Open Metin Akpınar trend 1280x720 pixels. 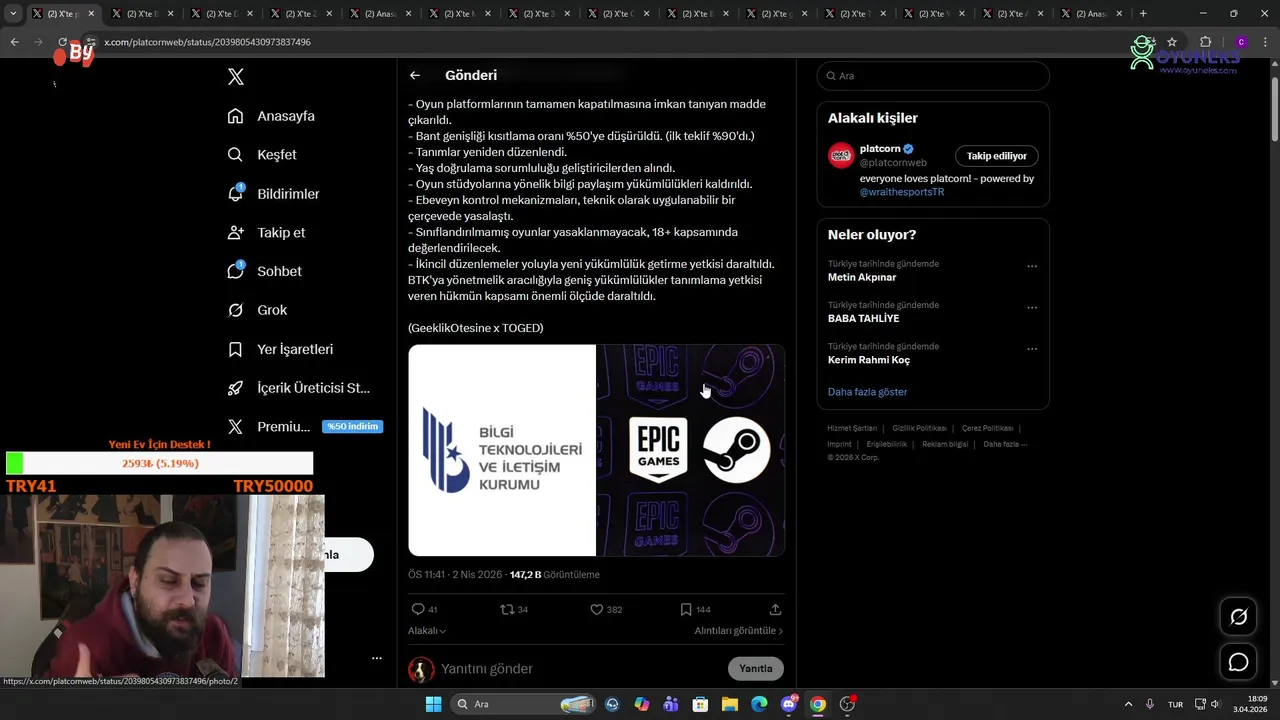pyautogui.click(x=862, y=277)
